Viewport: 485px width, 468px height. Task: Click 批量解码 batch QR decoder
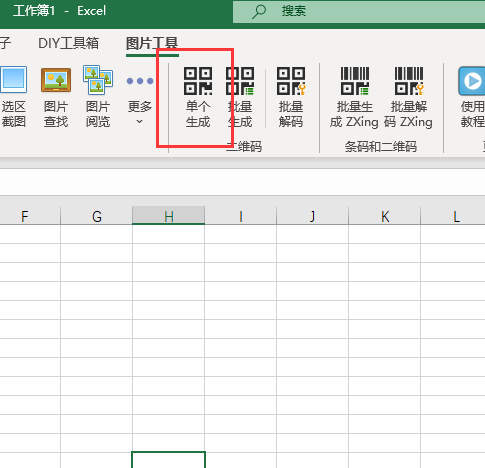(291, 97)
